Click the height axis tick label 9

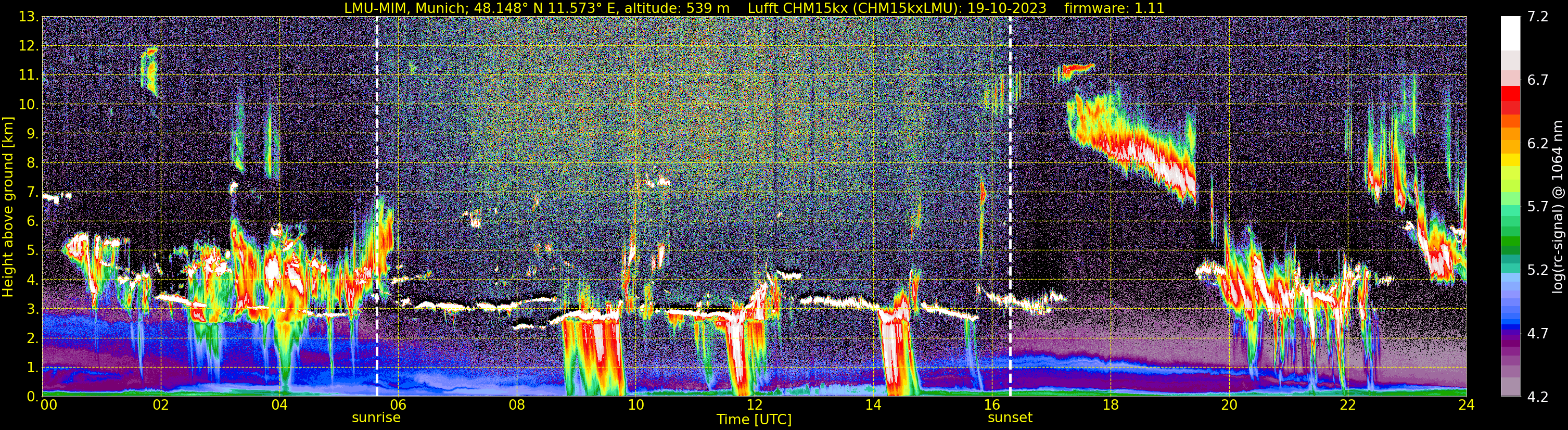click(x=32, y=134)
